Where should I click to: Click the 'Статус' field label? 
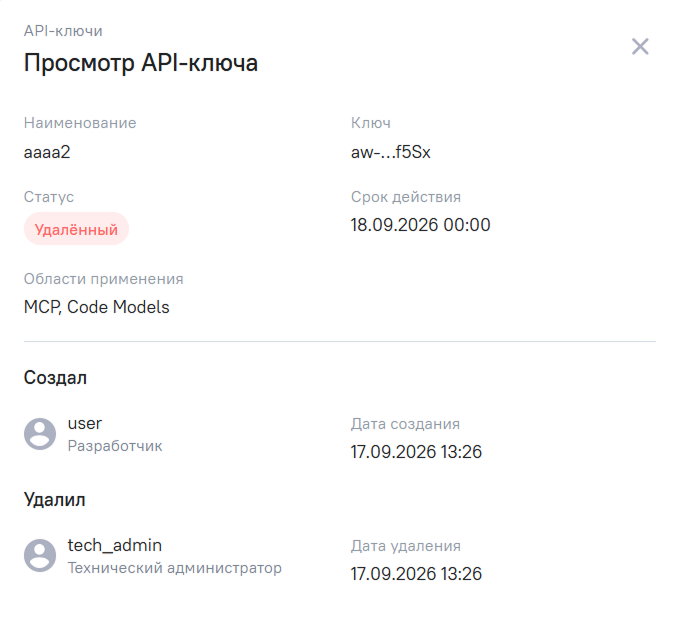point(49,196)
